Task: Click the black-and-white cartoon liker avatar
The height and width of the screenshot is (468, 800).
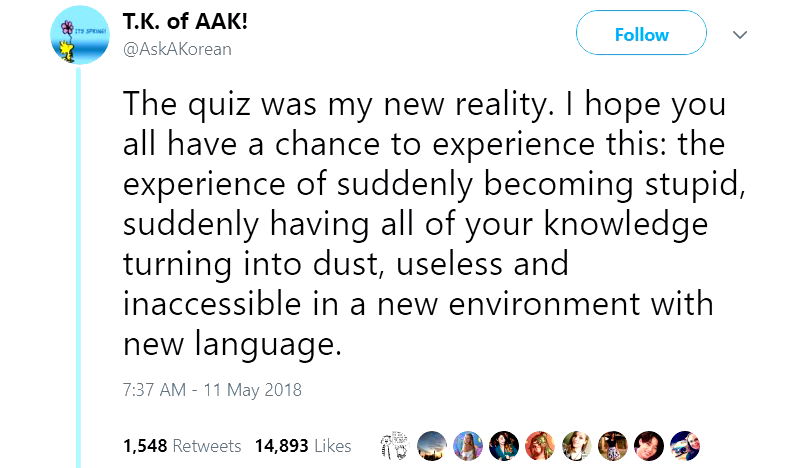Action: click(x=396, y=445)
